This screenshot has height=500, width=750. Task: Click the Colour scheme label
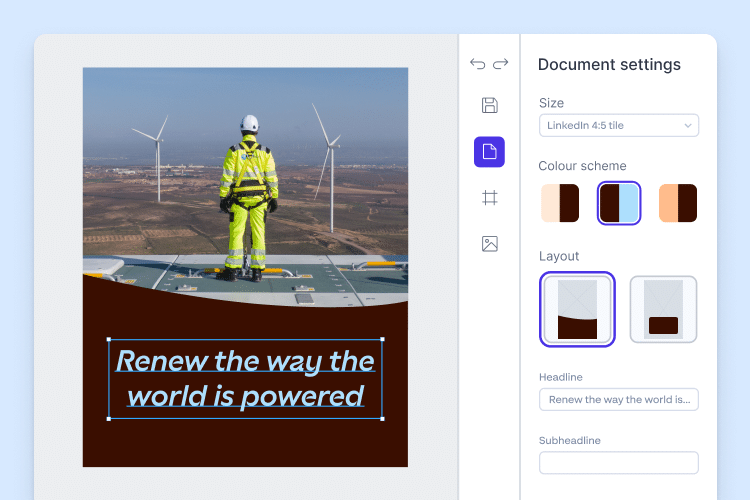tap(582, 166)
